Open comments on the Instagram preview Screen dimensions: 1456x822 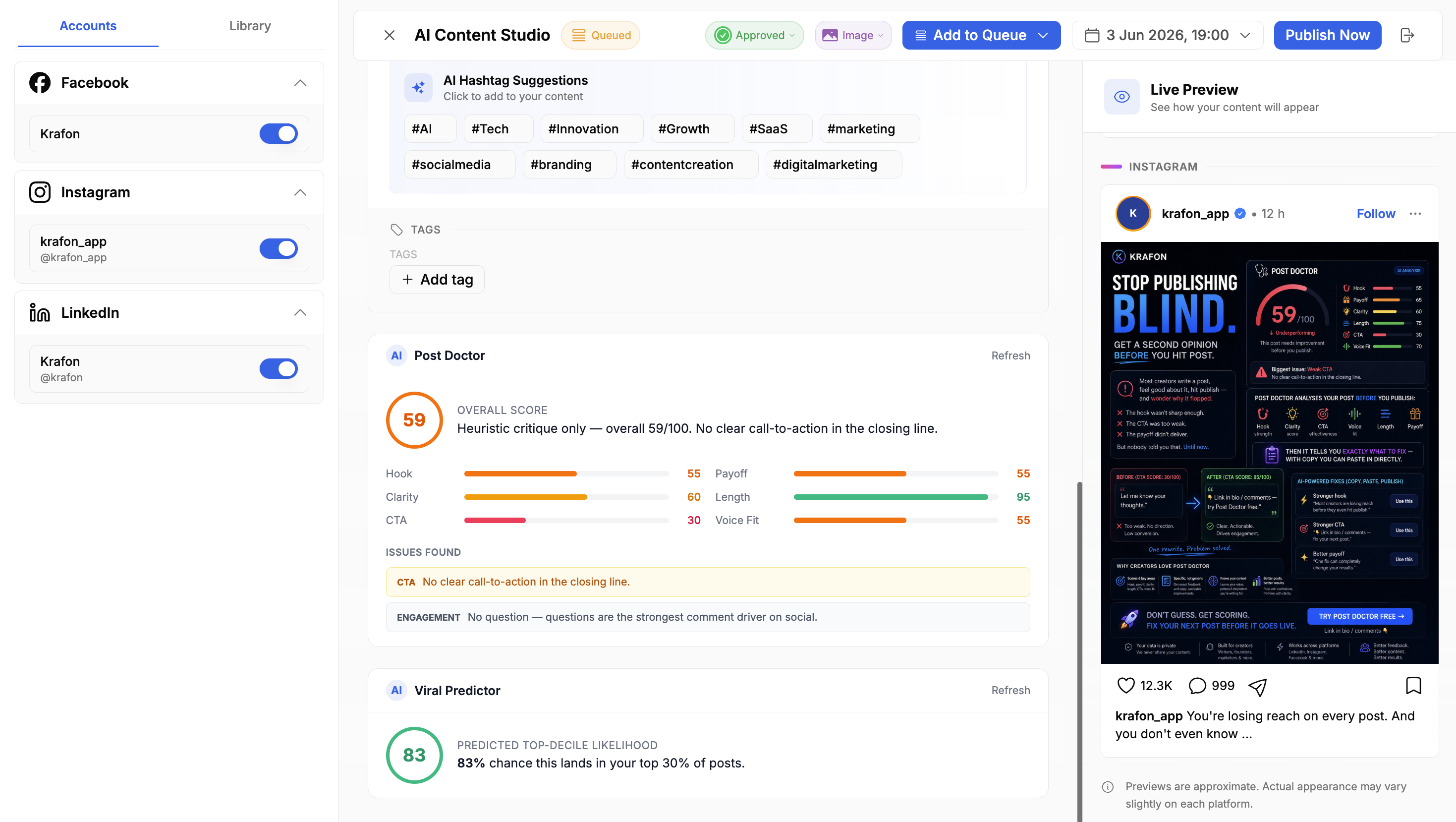(x=1197, y=685)
